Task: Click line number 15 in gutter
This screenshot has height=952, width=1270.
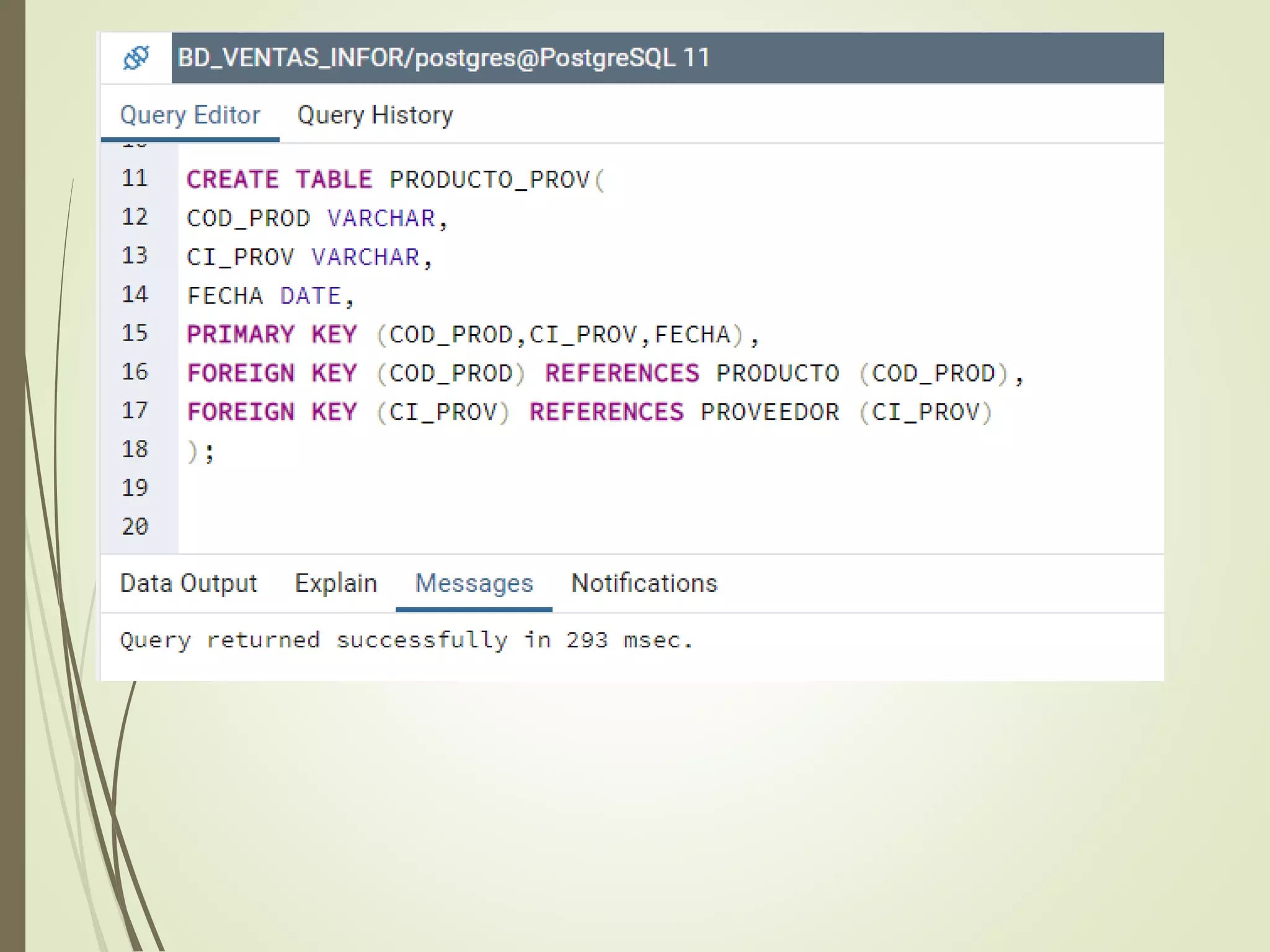Action: (135, 333)
